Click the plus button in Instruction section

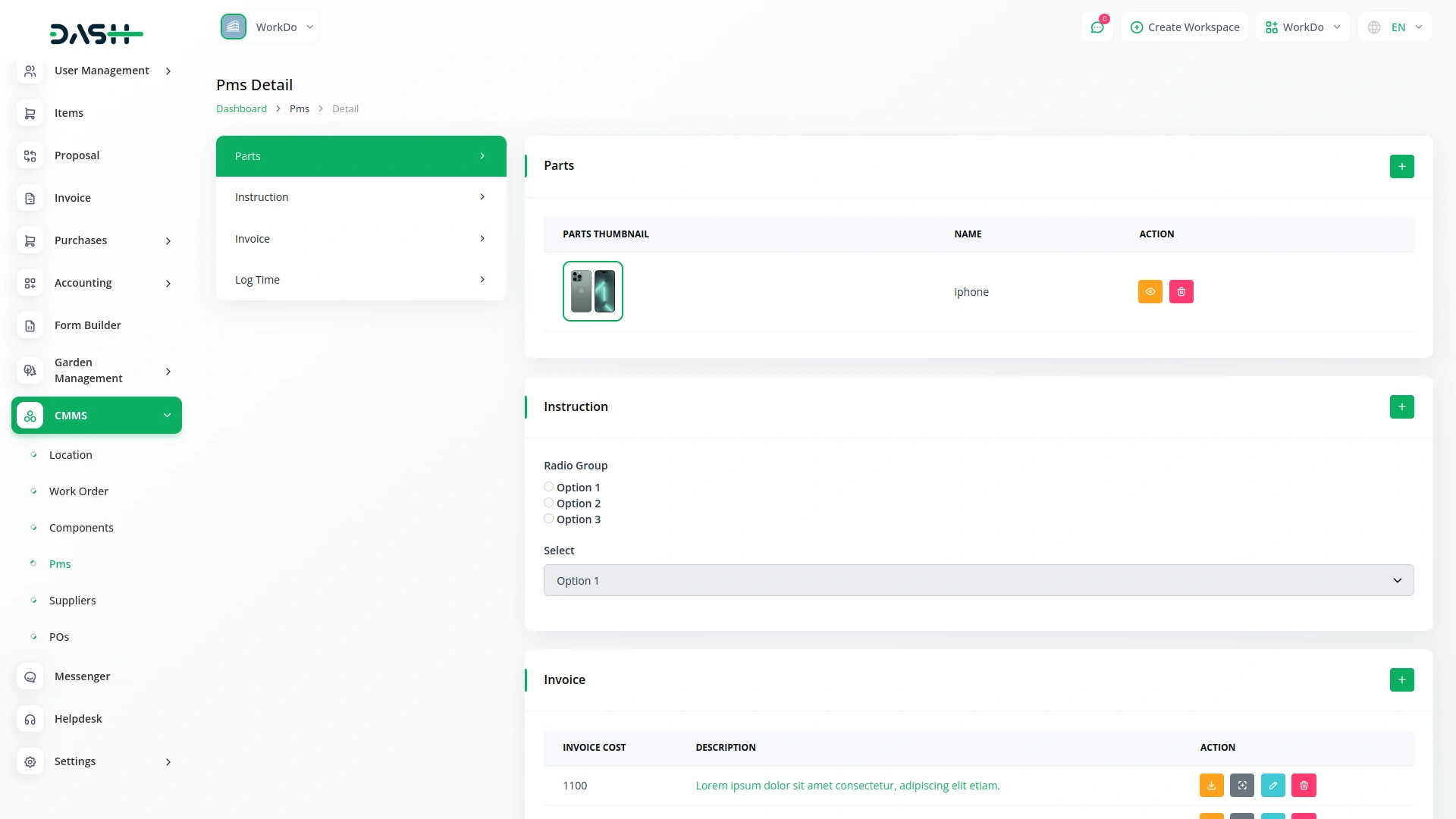1401,407
